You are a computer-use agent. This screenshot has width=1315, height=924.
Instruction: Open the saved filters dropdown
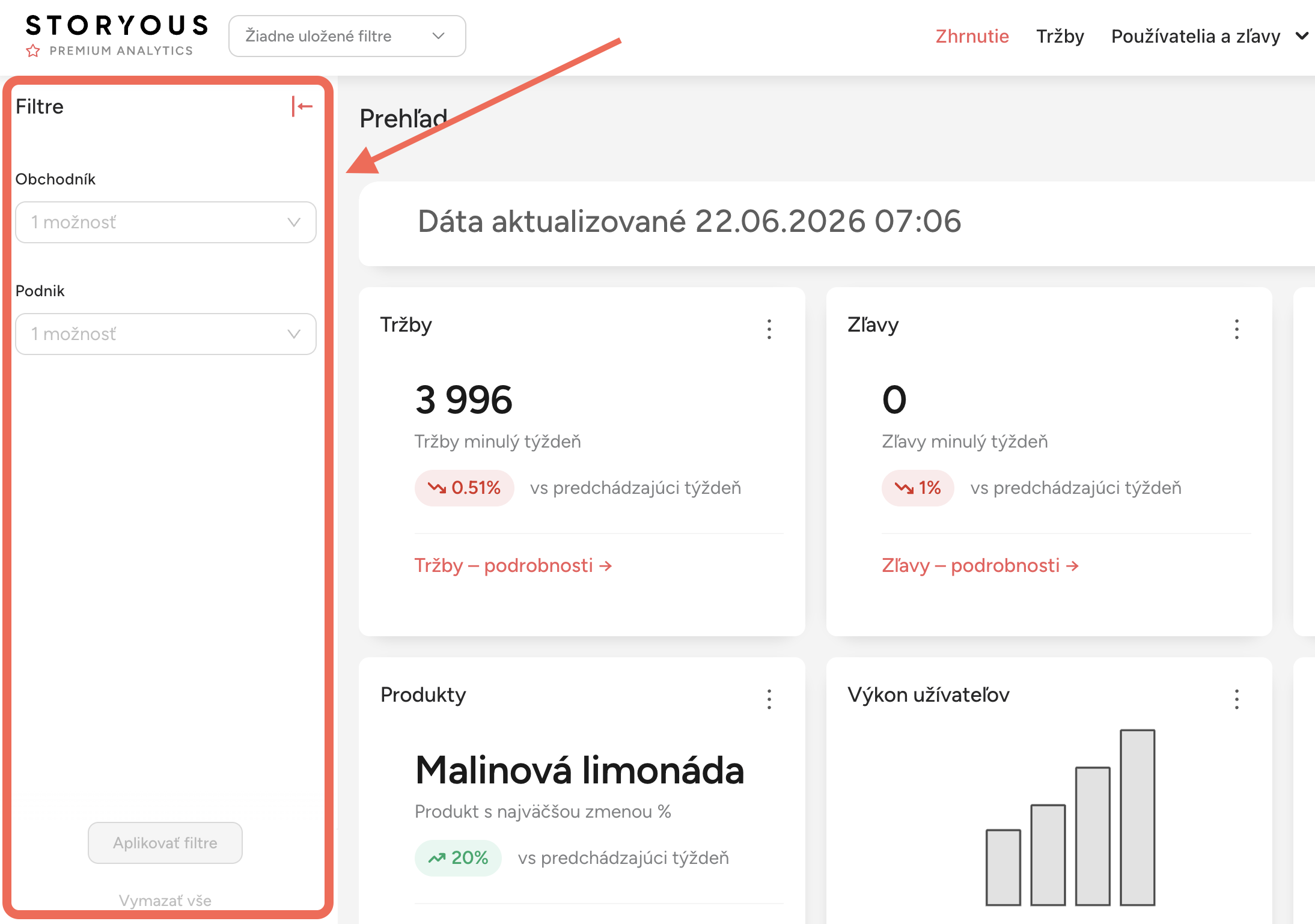(347, 36)
